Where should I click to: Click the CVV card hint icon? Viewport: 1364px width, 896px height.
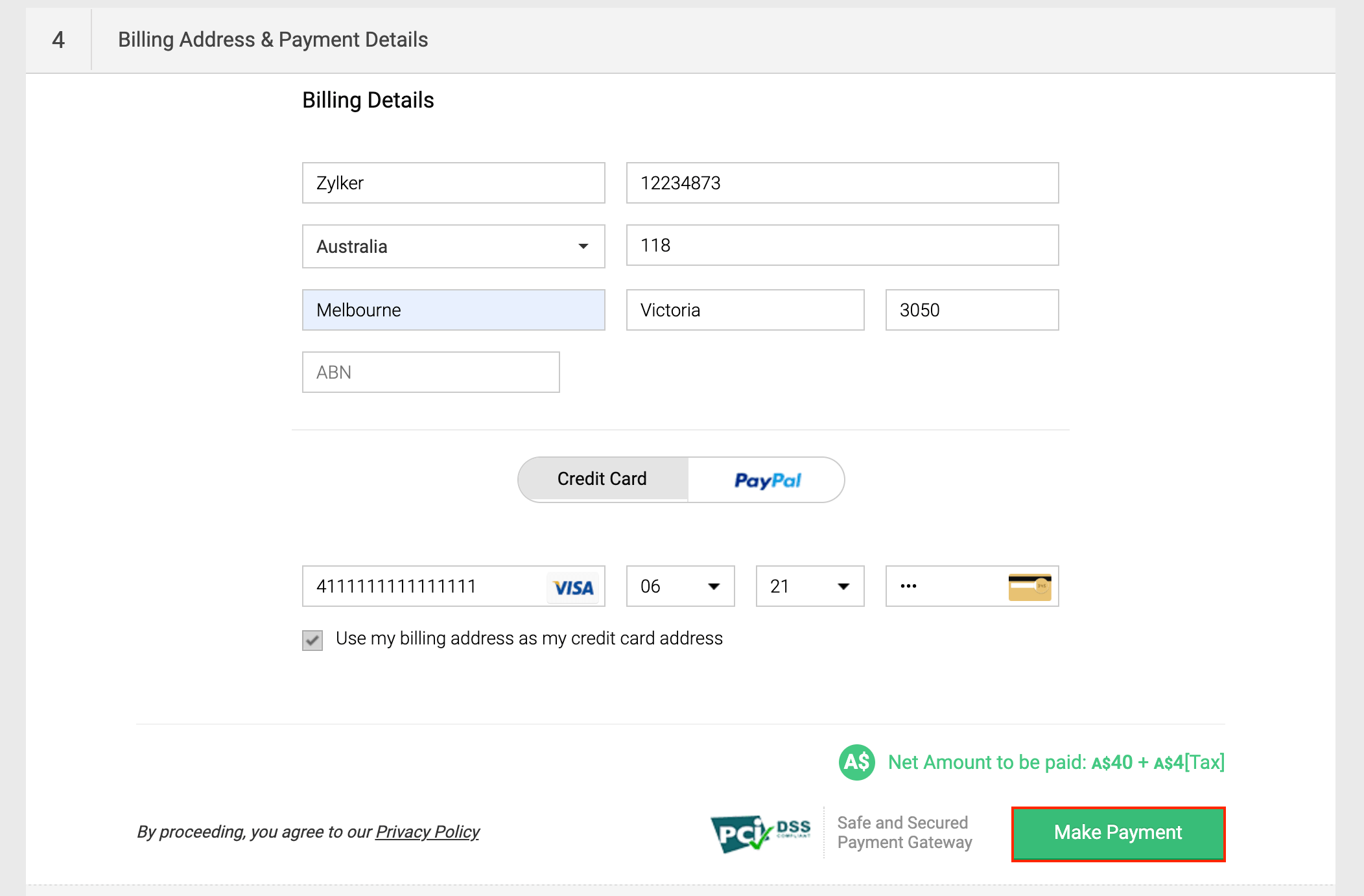click(1029, 587)
